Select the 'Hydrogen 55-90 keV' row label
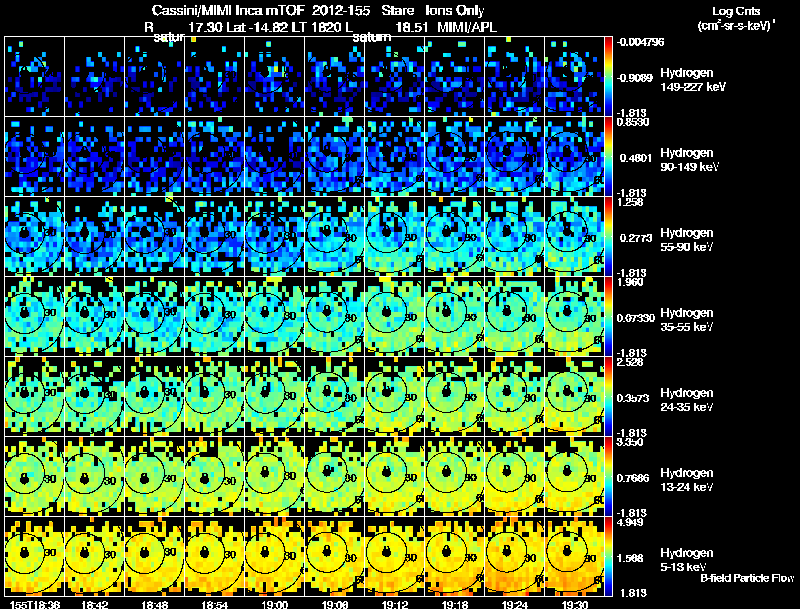Image resolution: width=800 pixels, height=609 pixels. (687, 240)
